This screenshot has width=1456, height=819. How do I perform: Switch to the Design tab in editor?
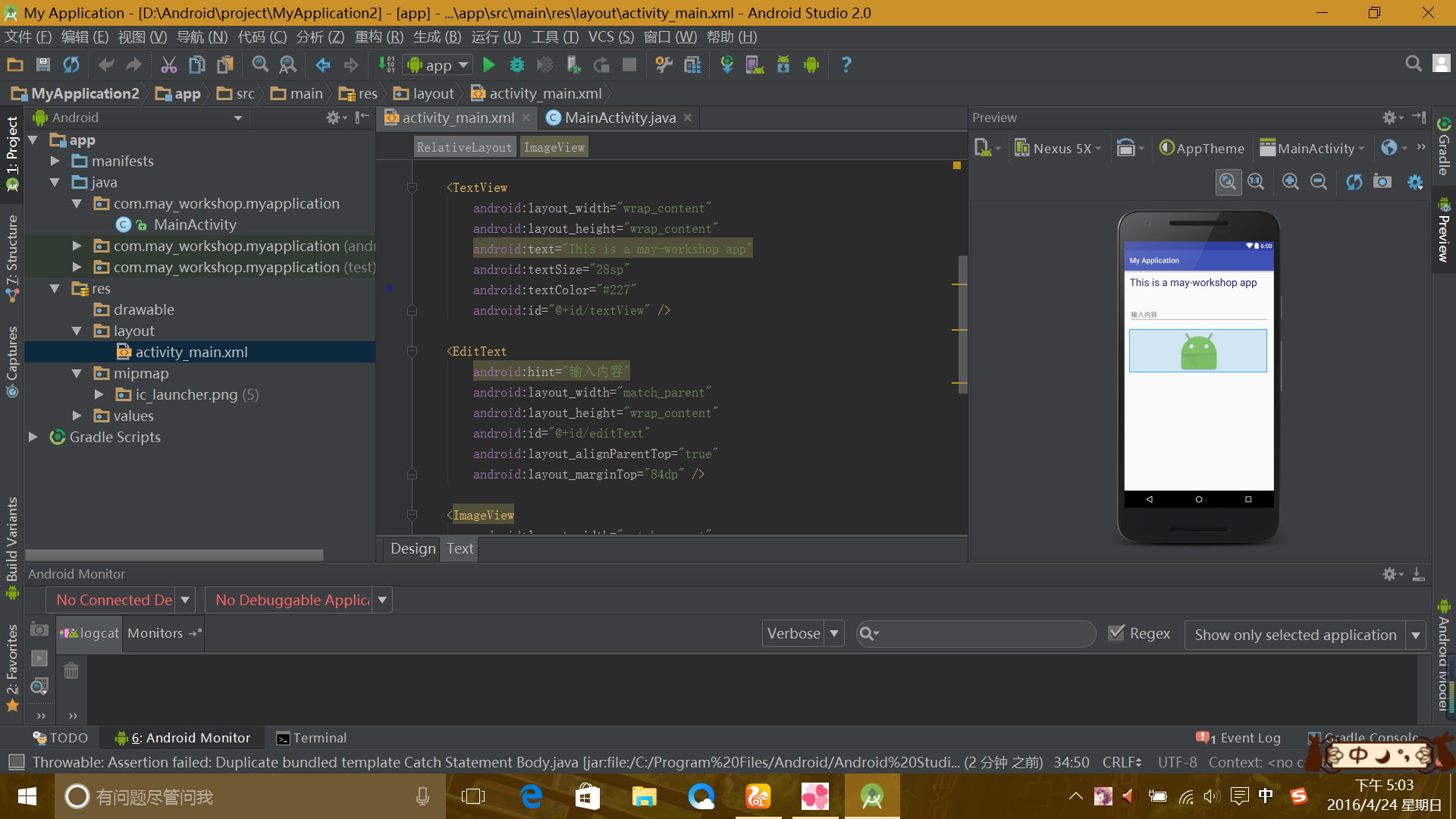coord(412,548)
